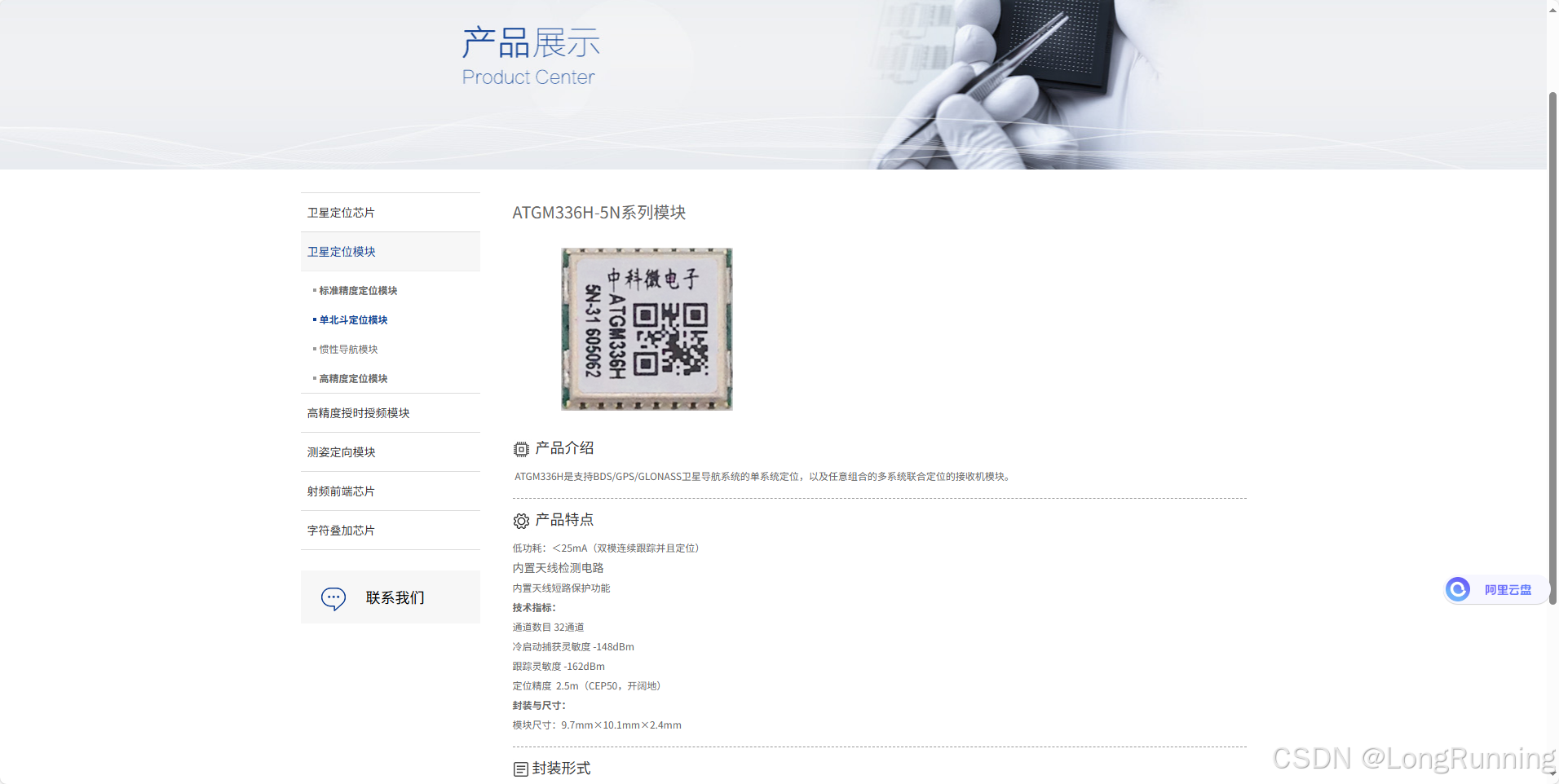Viewport: 1559px width, 784px height.
Task: Open the 高精度授时授频模块 category
Action: click(357, 412)
